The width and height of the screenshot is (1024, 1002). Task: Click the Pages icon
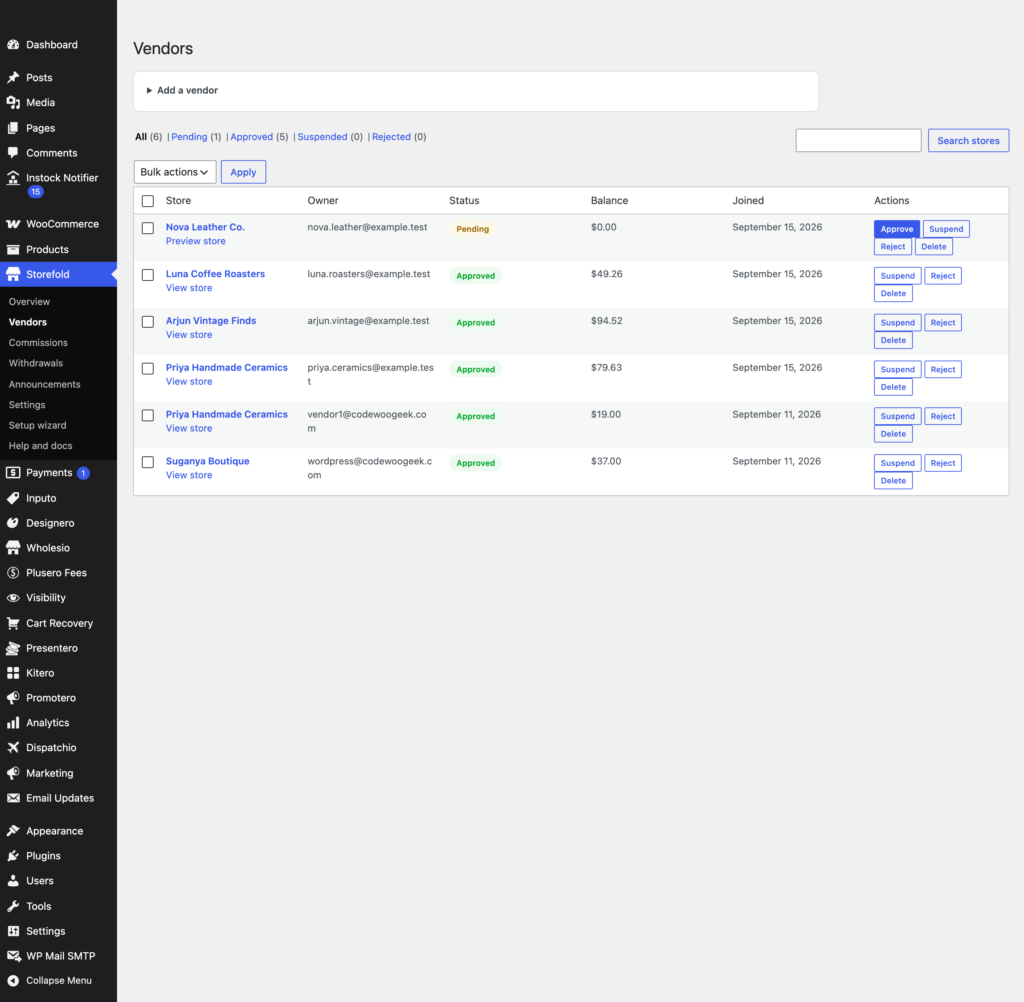[x=13, y=128]
